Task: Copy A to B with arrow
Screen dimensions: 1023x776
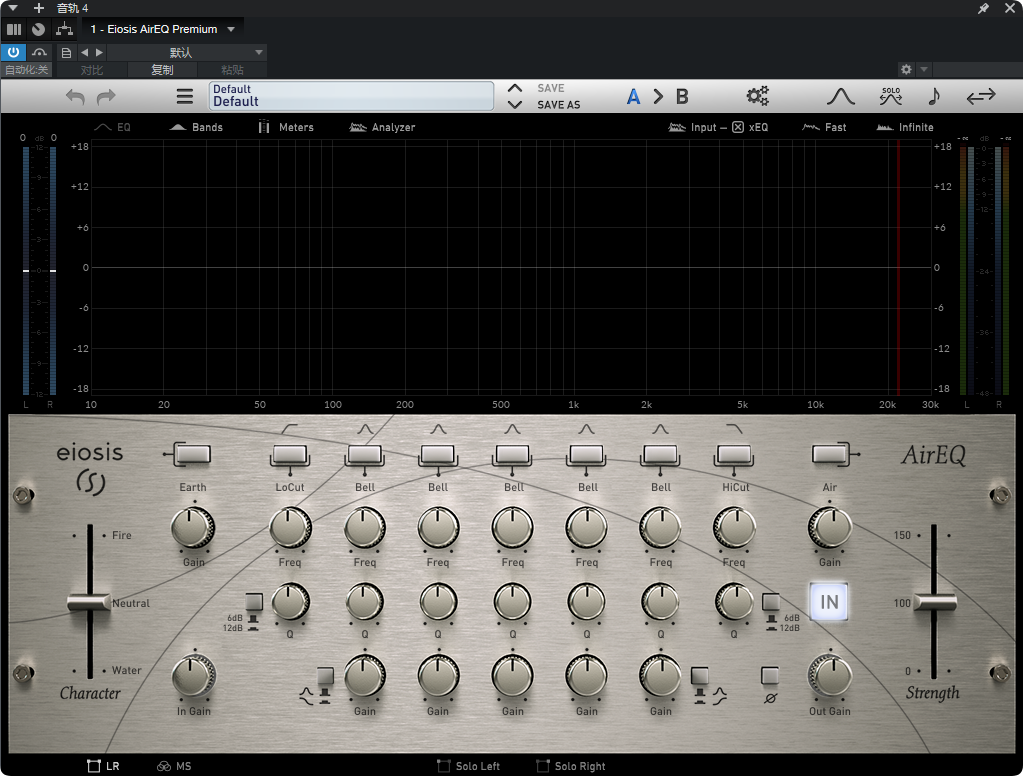Action: tap(658, 97)
